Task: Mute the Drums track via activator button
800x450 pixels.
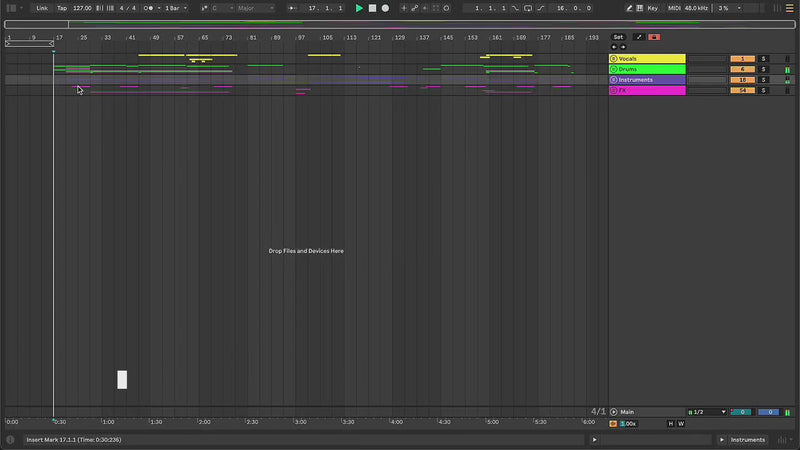Action: (x=742, y=69)
